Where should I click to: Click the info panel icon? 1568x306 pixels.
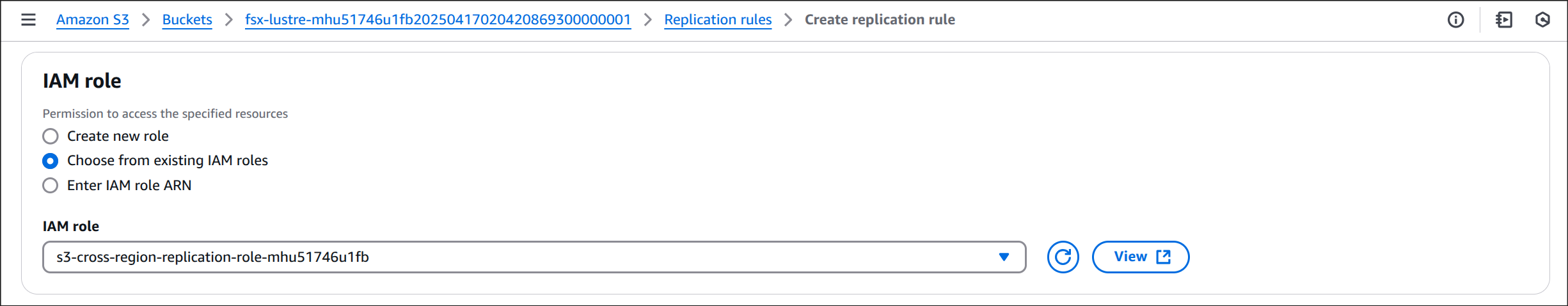click(x=1455, y=20)
